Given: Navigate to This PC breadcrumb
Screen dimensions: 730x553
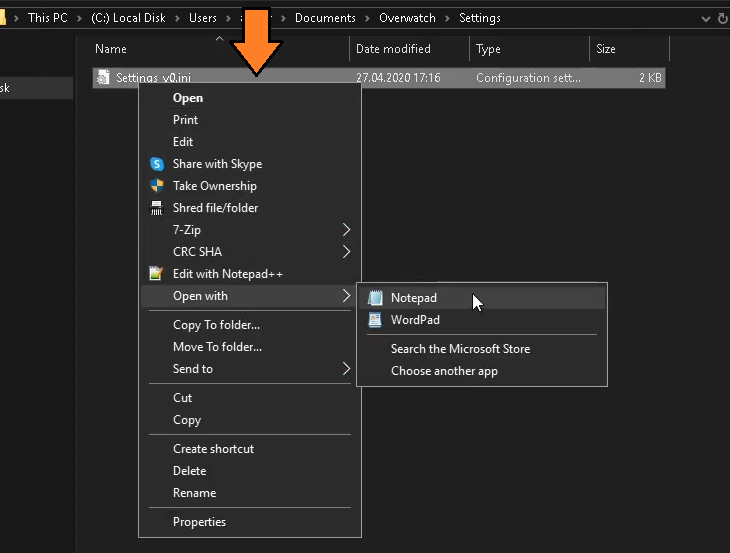Looking at the screenshot, I should coord(47,18).
